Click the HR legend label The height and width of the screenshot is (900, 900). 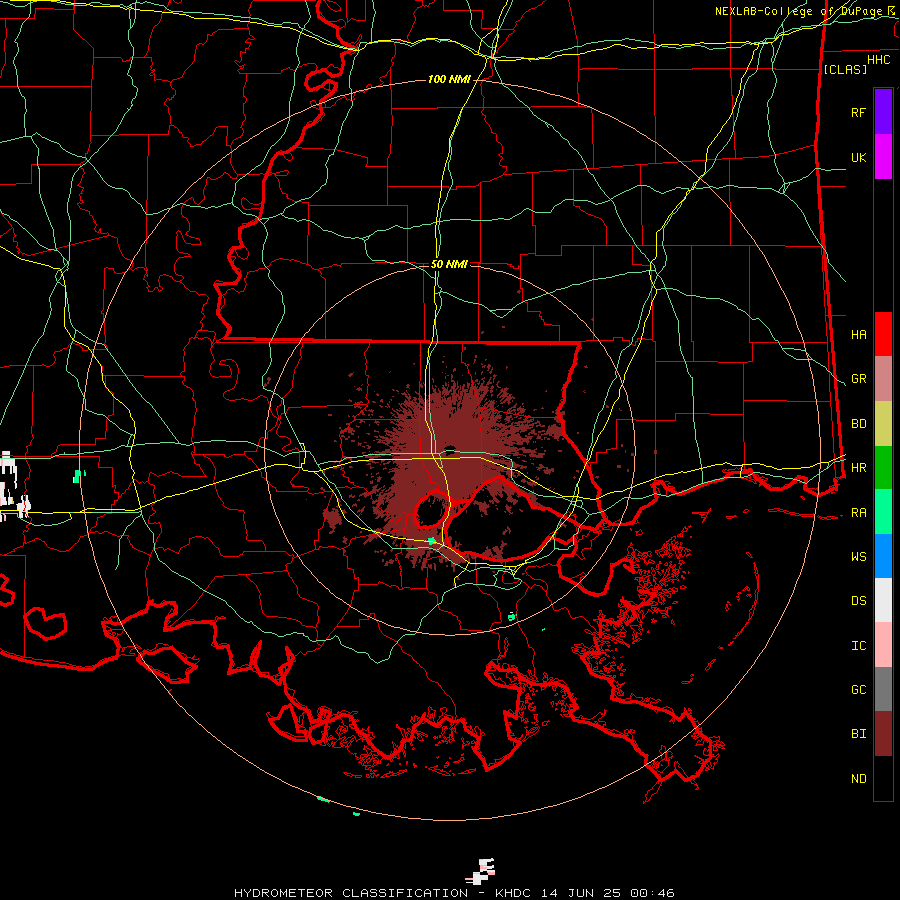coord(858,468)
